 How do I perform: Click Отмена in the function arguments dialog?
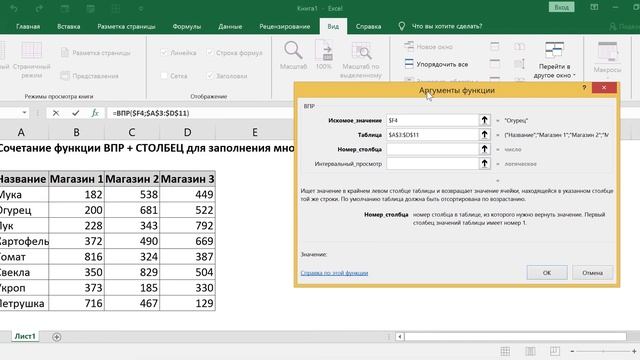point(592,273)
